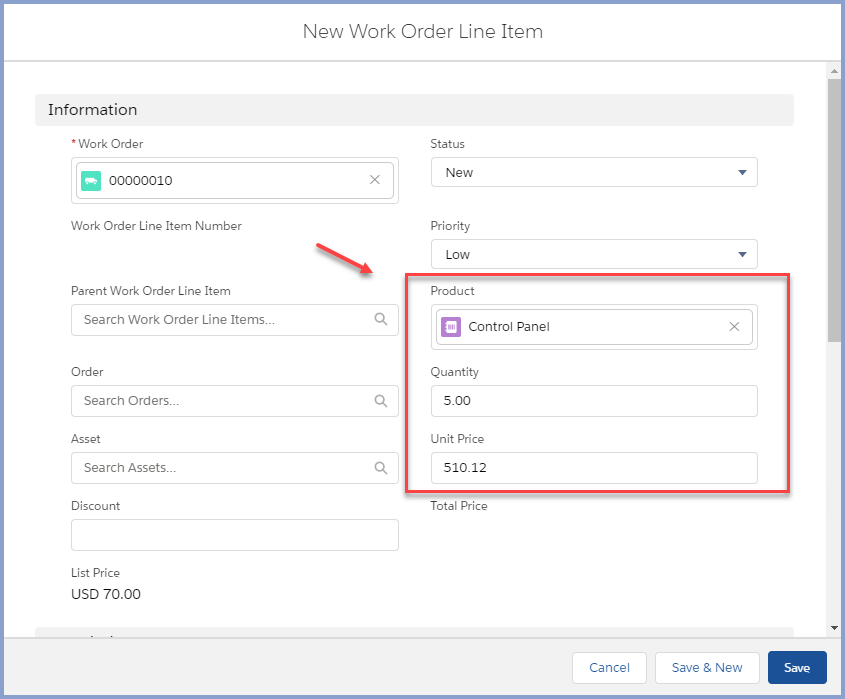Click the Total Price label

tap(459, 506)
